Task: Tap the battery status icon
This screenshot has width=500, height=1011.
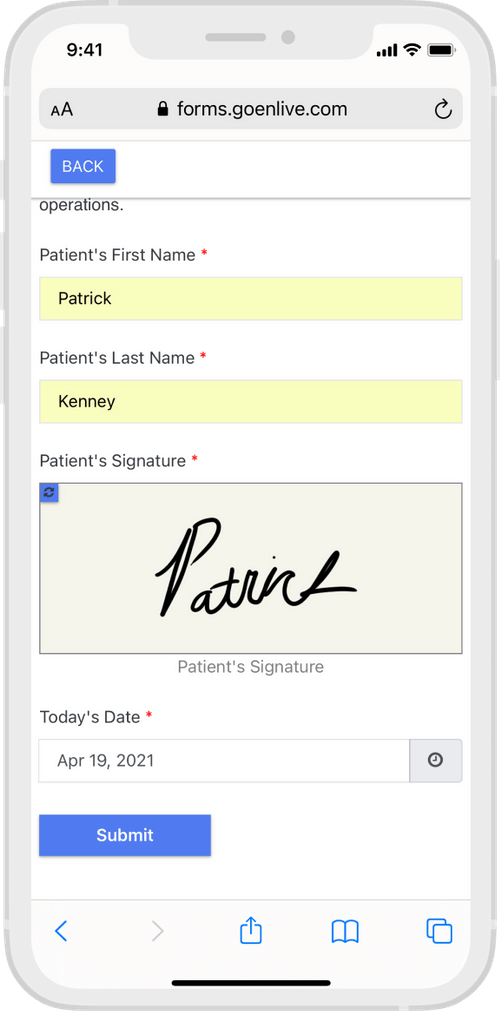Action: coord(441,50)
